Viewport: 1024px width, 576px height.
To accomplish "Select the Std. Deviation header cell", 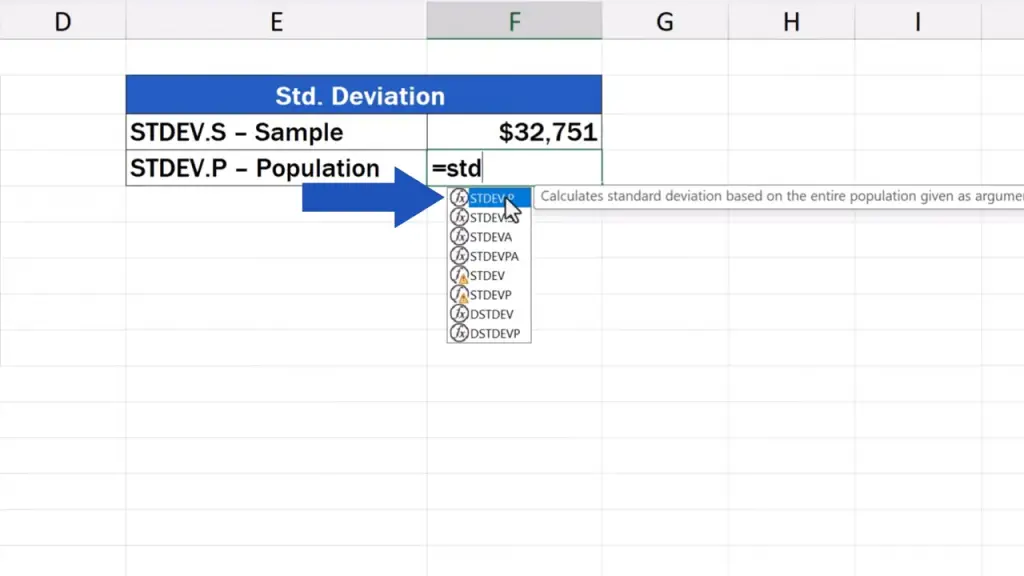I will pyautogui.click(x=363, y=96).
